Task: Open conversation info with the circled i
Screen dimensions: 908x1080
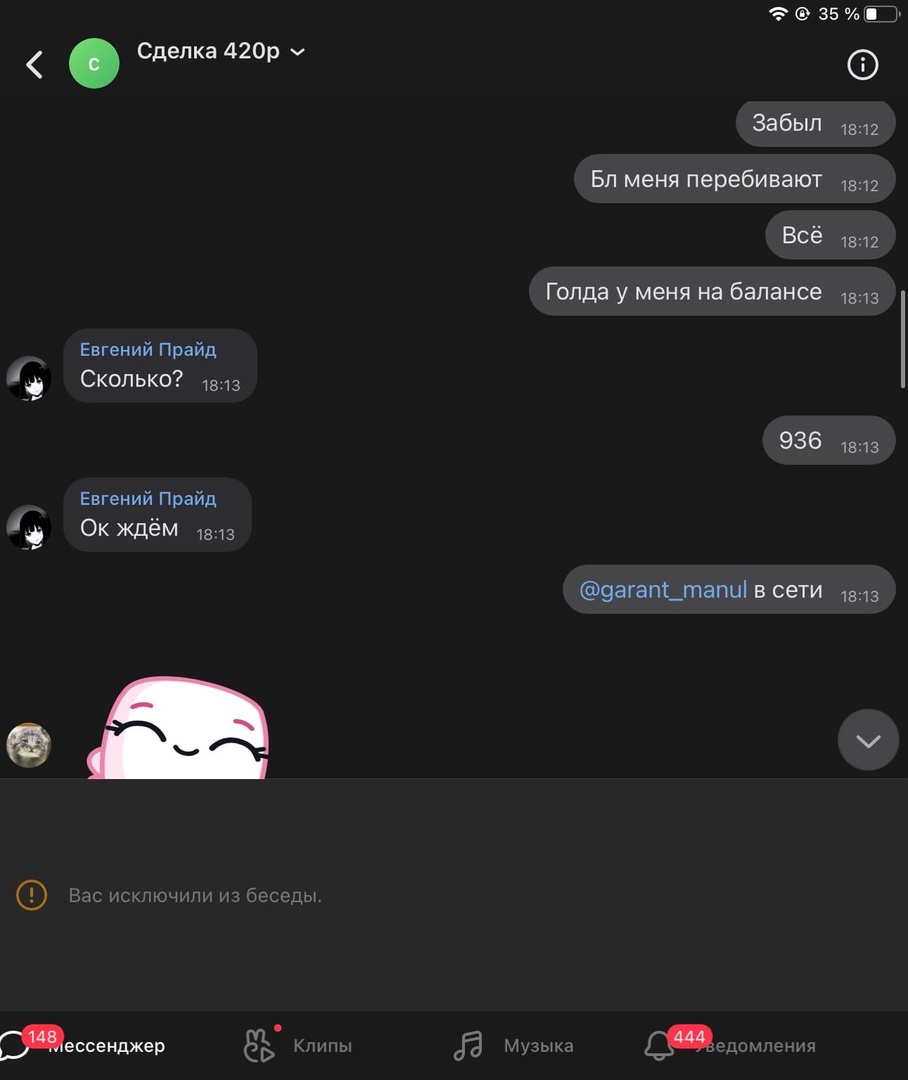Action: click(863, 65)
